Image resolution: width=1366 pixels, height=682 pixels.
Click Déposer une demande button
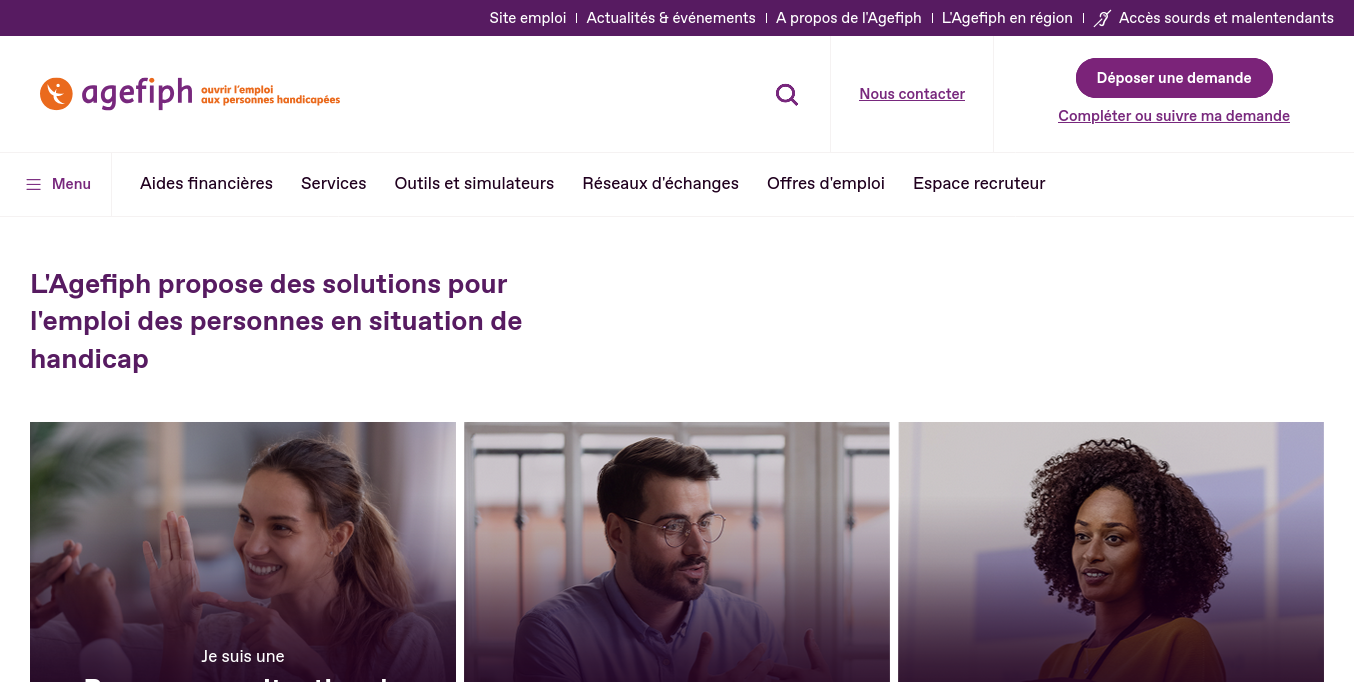tap(1174, 78)
